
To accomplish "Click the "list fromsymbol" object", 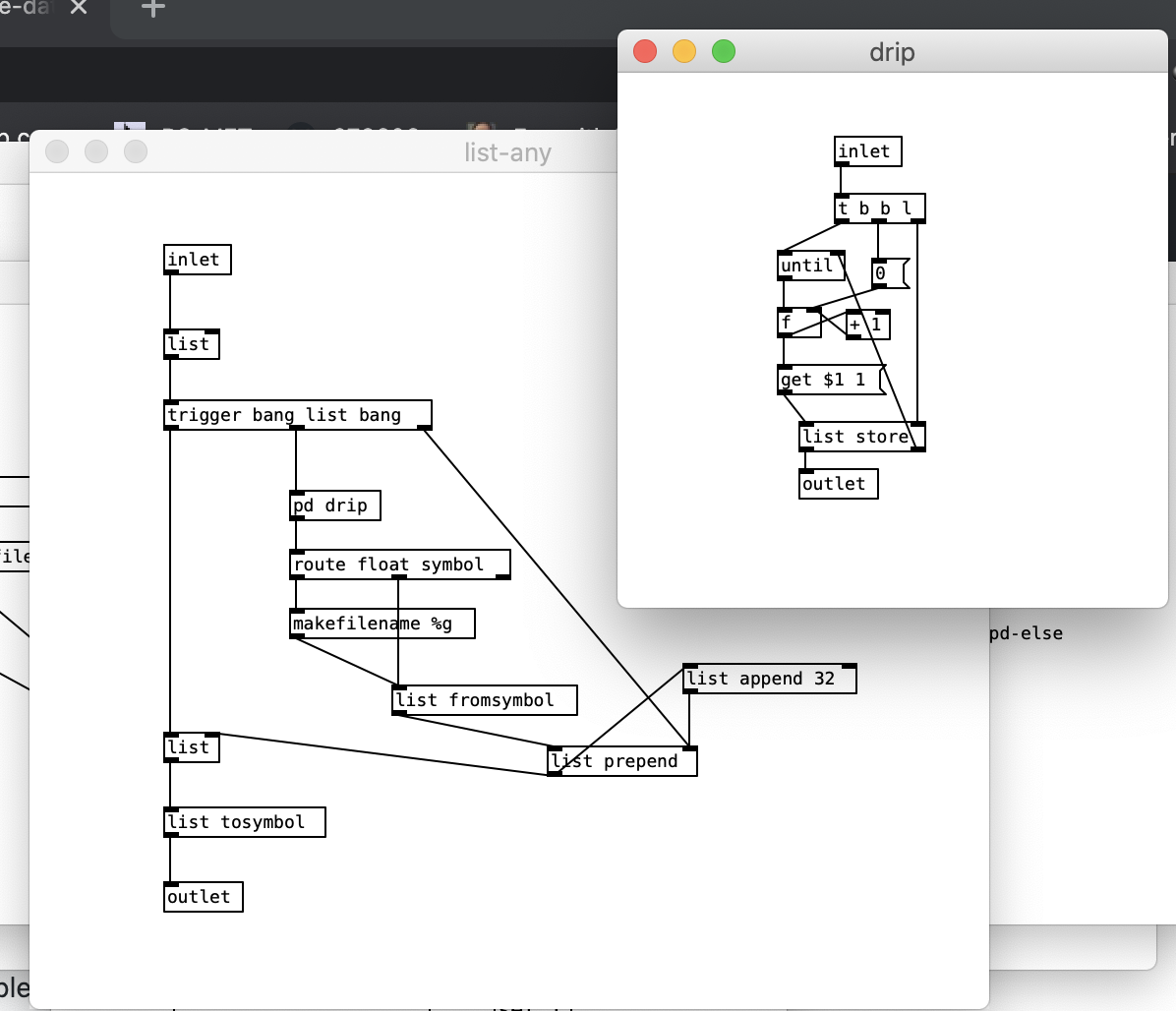I will 483,699.
